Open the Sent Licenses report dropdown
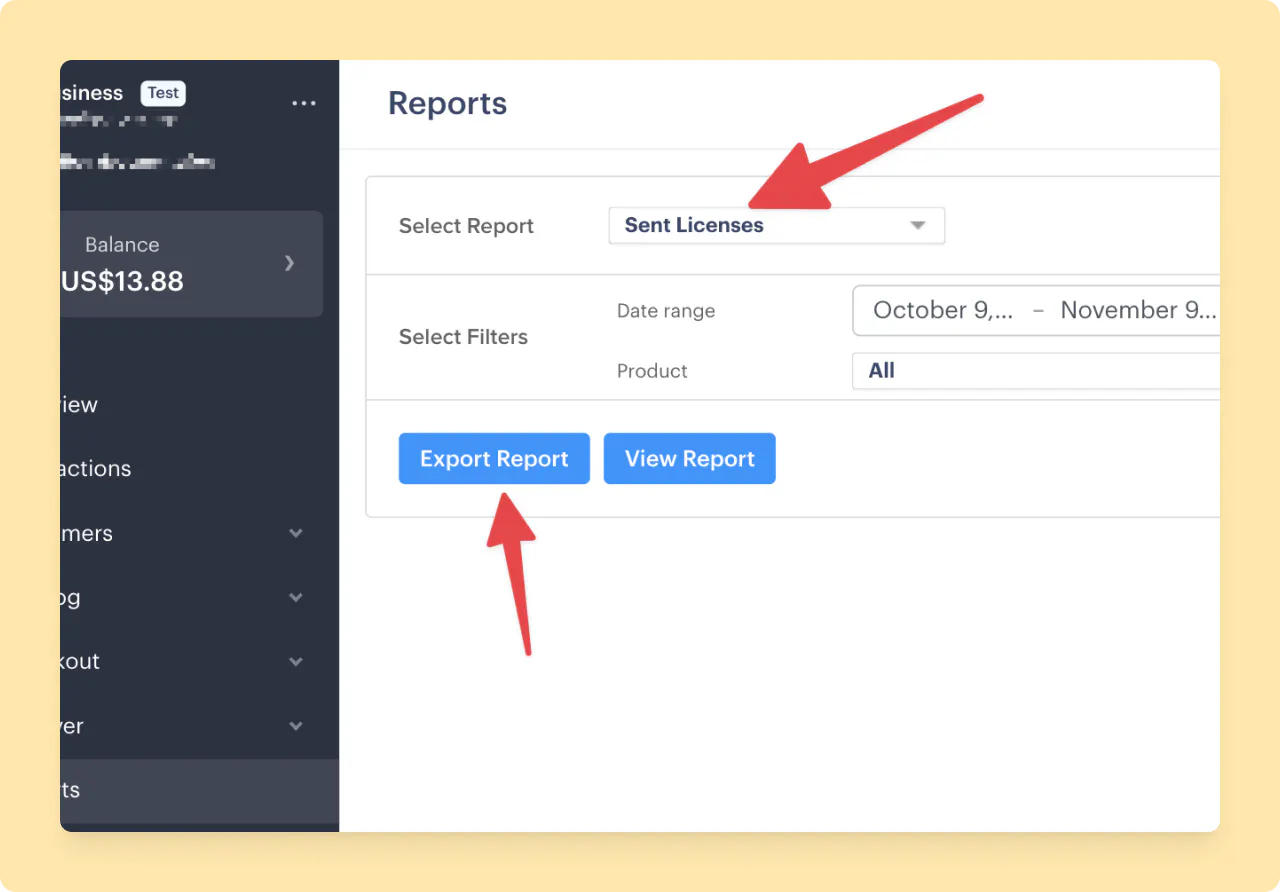The height and width of the screenshot is (892, 1280). [x=775, y=226]
